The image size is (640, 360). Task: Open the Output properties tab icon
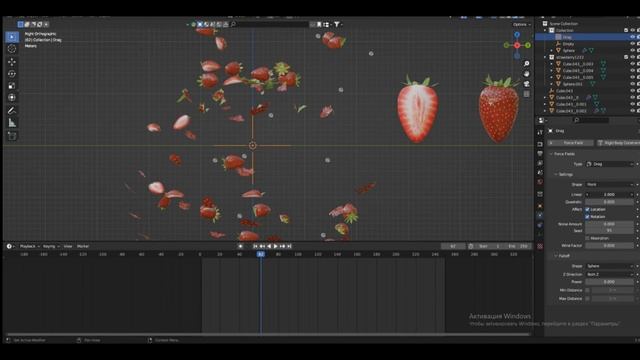tap(540, 153)
